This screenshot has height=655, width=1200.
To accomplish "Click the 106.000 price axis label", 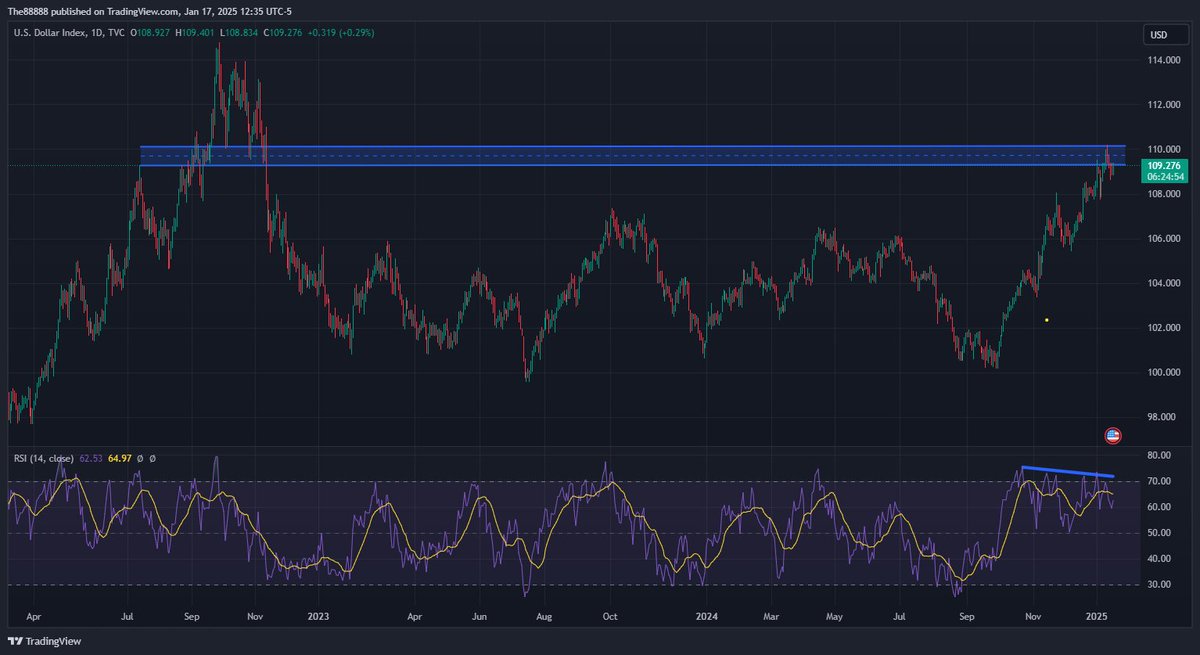I will tap(1163, 239).
